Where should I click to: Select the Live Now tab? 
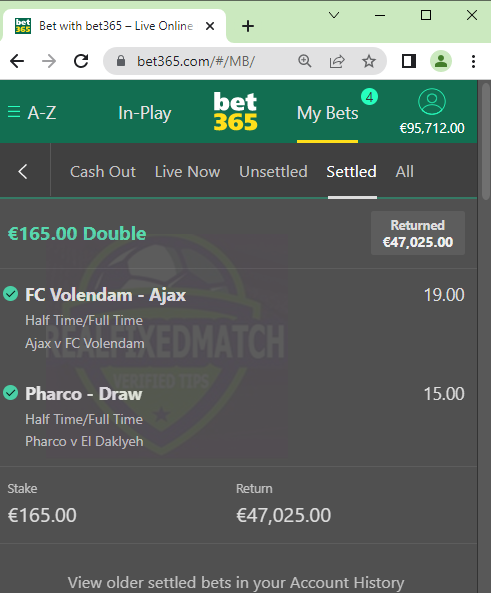[187, 172]
